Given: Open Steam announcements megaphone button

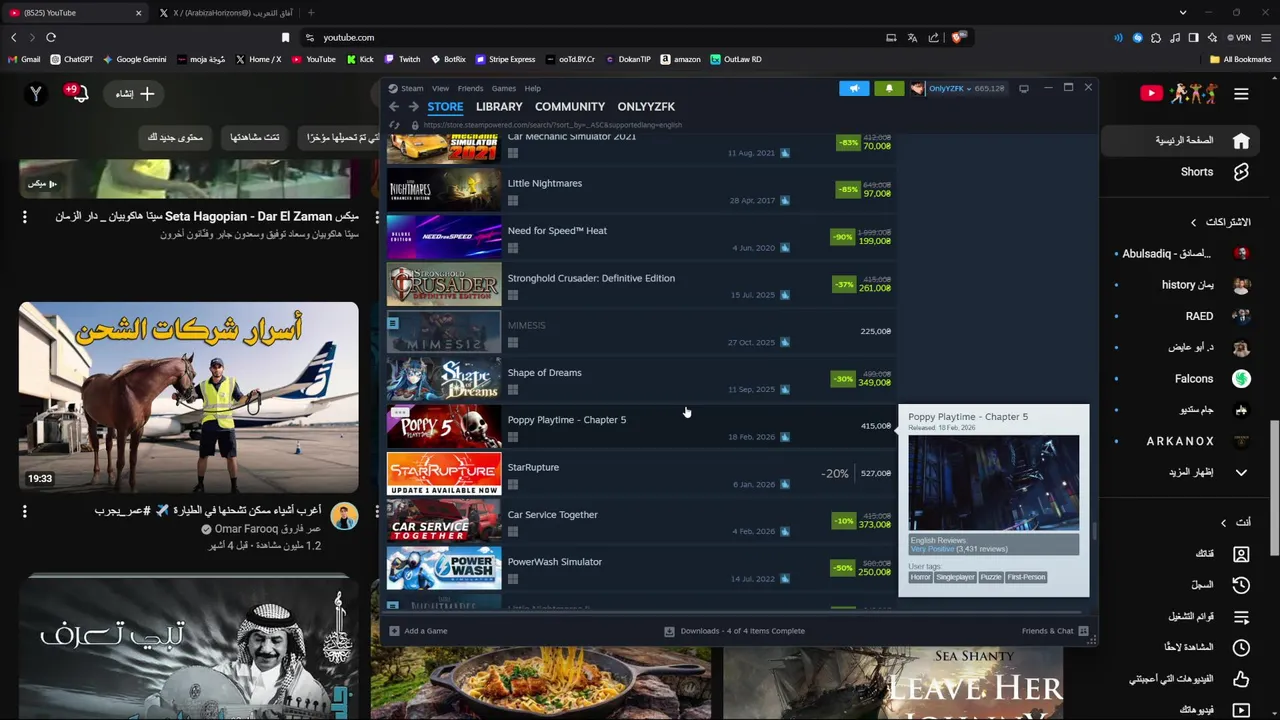Looking at the screenshot, I should (854, 88).
